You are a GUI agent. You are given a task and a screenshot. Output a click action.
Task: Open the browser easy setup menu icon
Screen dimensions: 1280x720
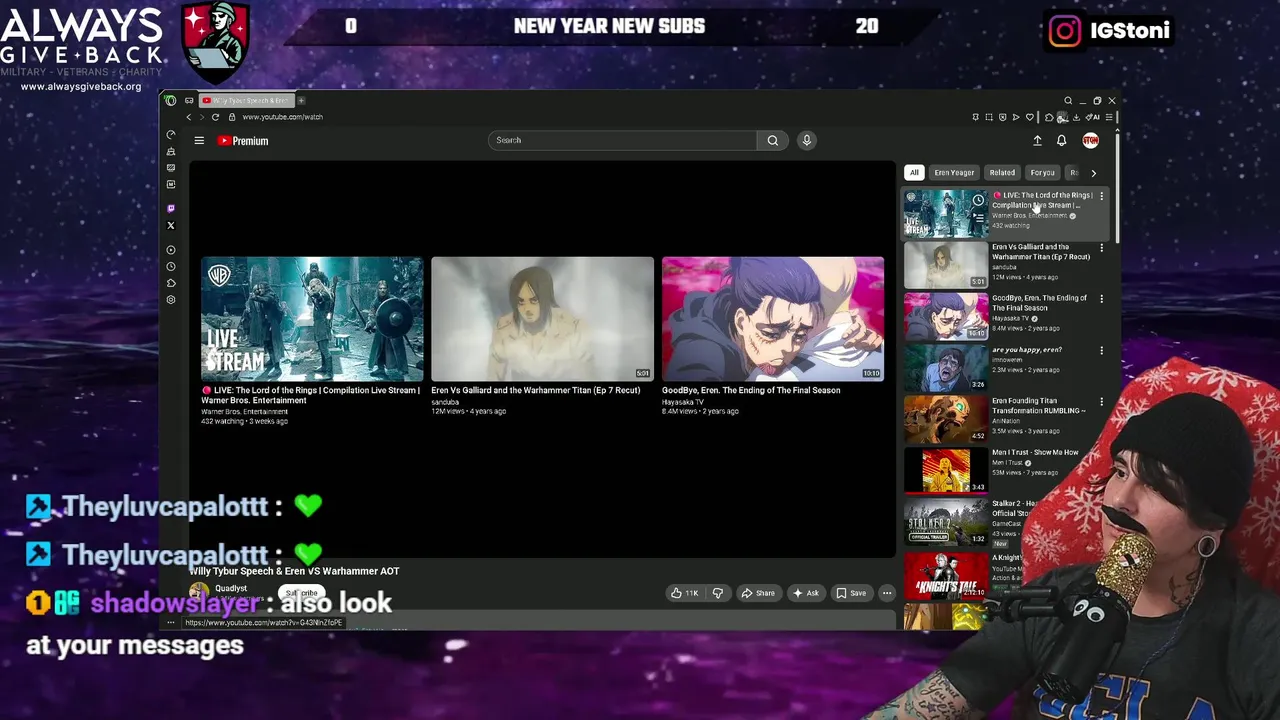[1109, 117]
